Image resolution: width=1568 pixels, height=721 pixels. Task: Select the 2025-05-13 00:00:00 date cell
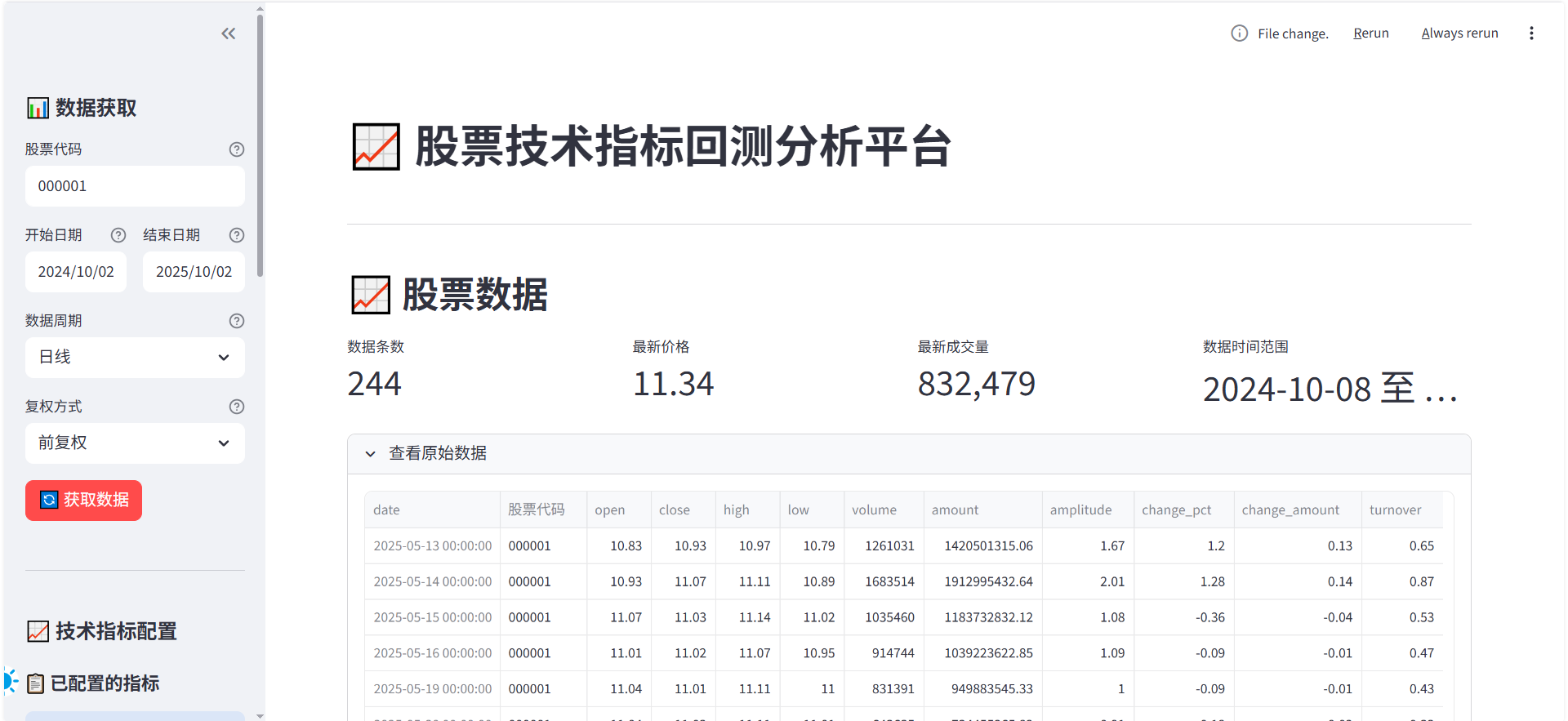pyautogui.click(x=432, y=545)
